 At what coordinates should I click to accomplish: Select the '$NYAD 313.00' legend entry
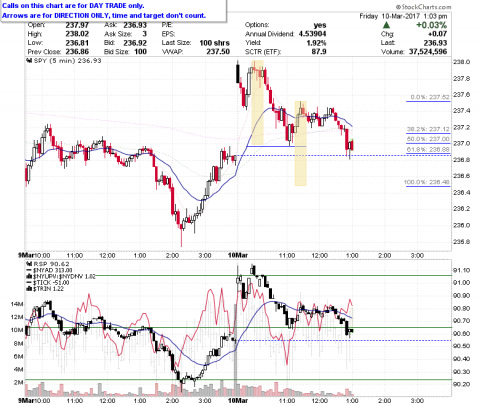pos(52,270)
